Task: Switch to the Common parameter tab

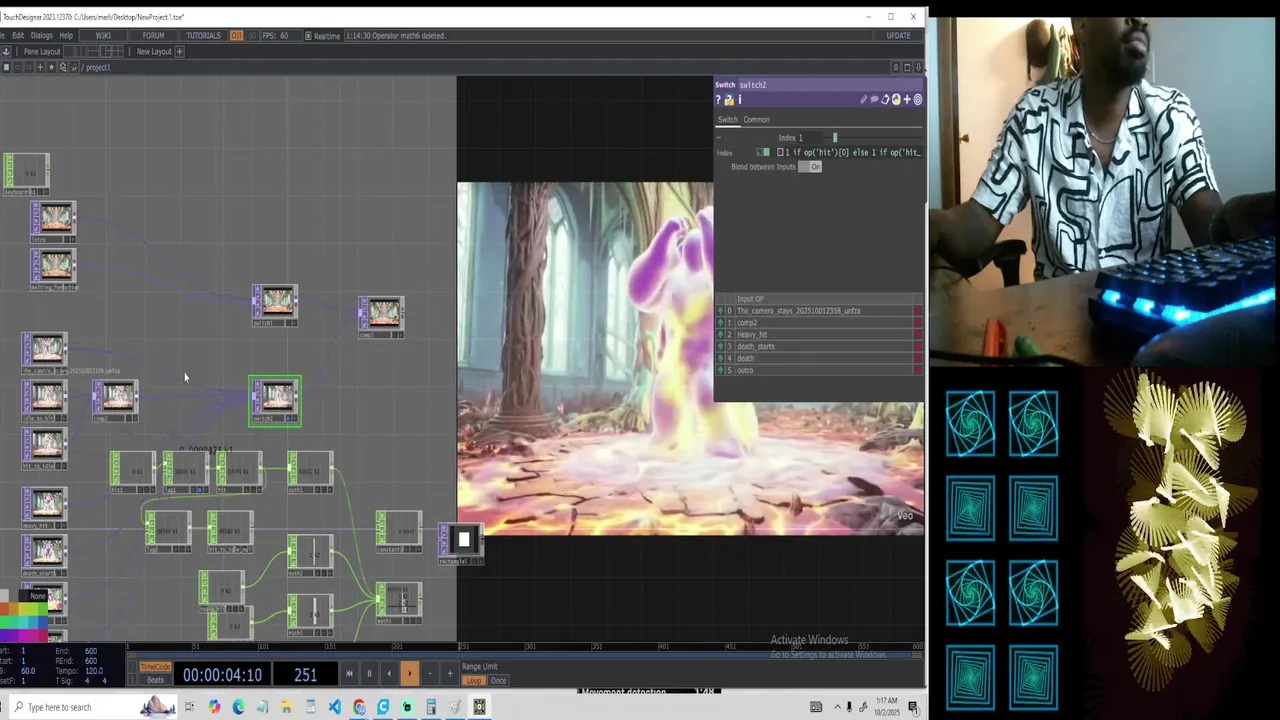Action: coord(756,120)
